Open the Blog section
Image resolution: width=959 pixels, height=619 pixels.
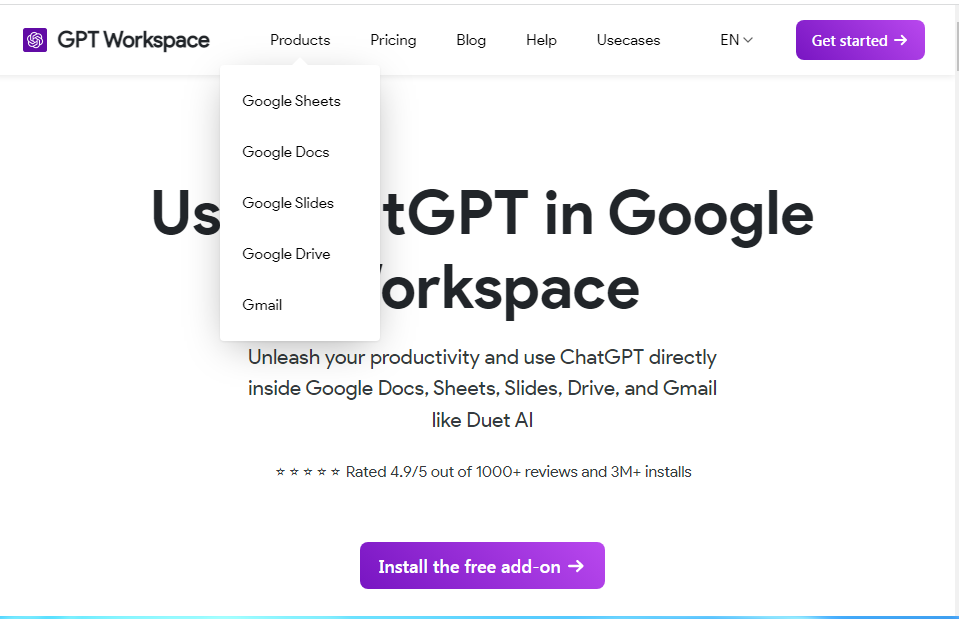pyautogui.click(x=471, y=40)
